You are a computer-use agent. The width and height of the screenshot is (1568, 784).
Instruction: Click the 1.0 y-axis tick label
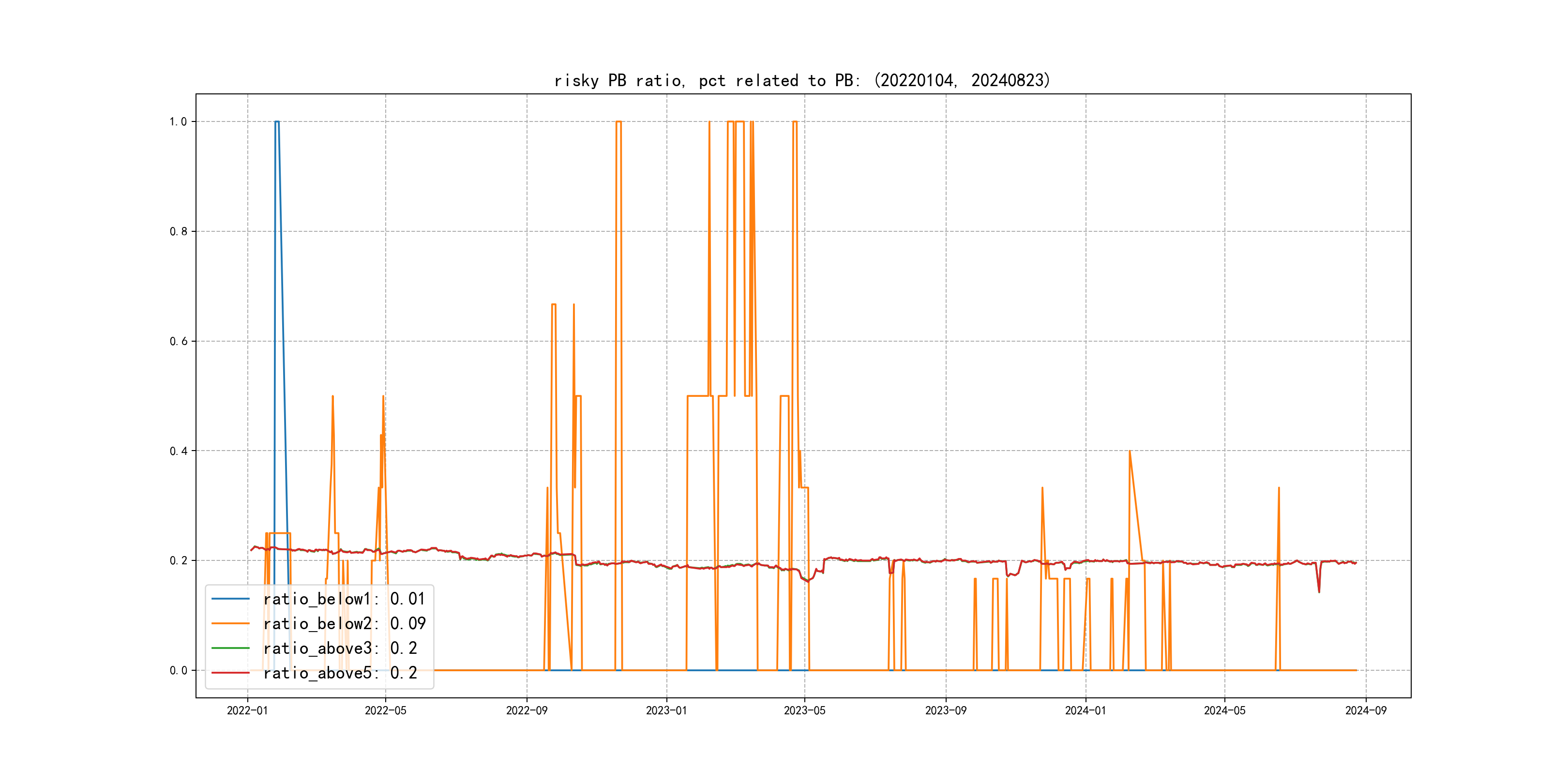click(178, 122)
